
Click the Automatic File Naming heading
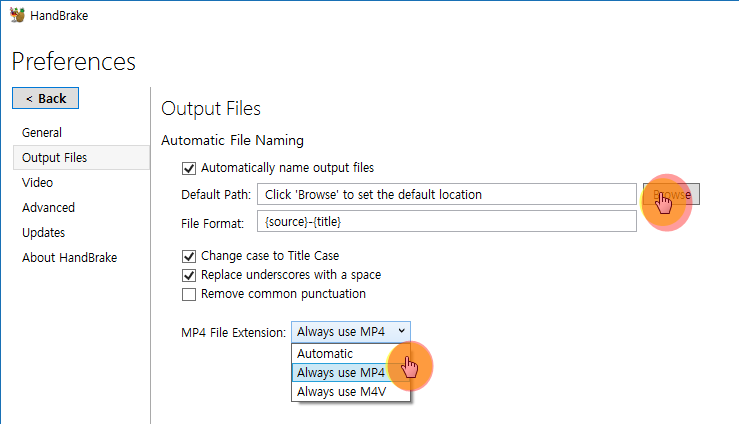tap(232, 140)
